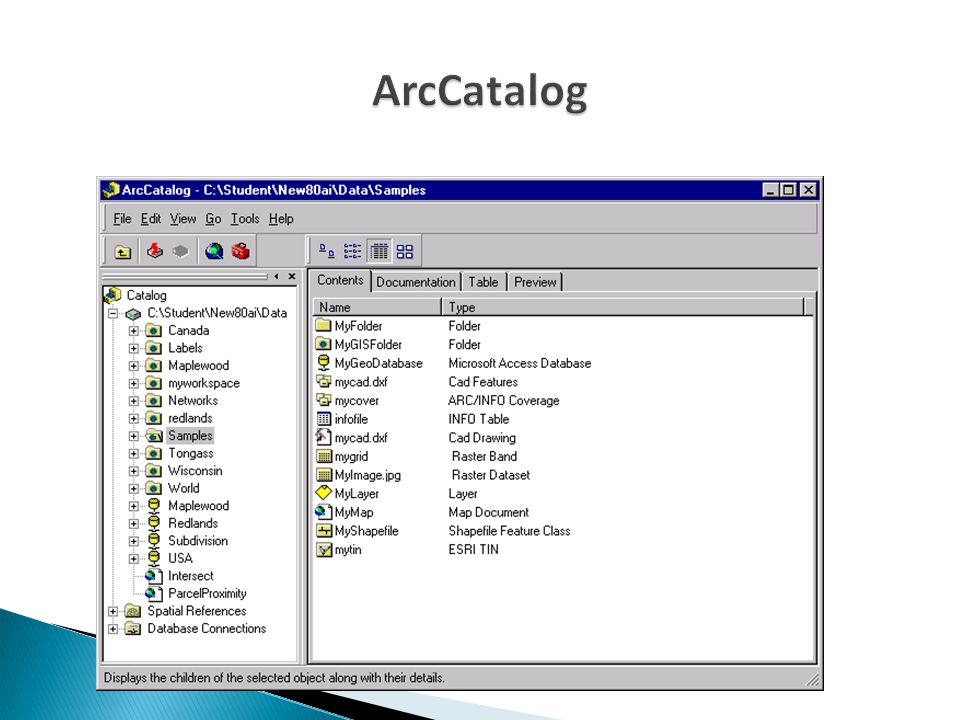Screen dimensions: 960x720
Task: Click the ParcelProximity map document icon
Action: (154, 593)
